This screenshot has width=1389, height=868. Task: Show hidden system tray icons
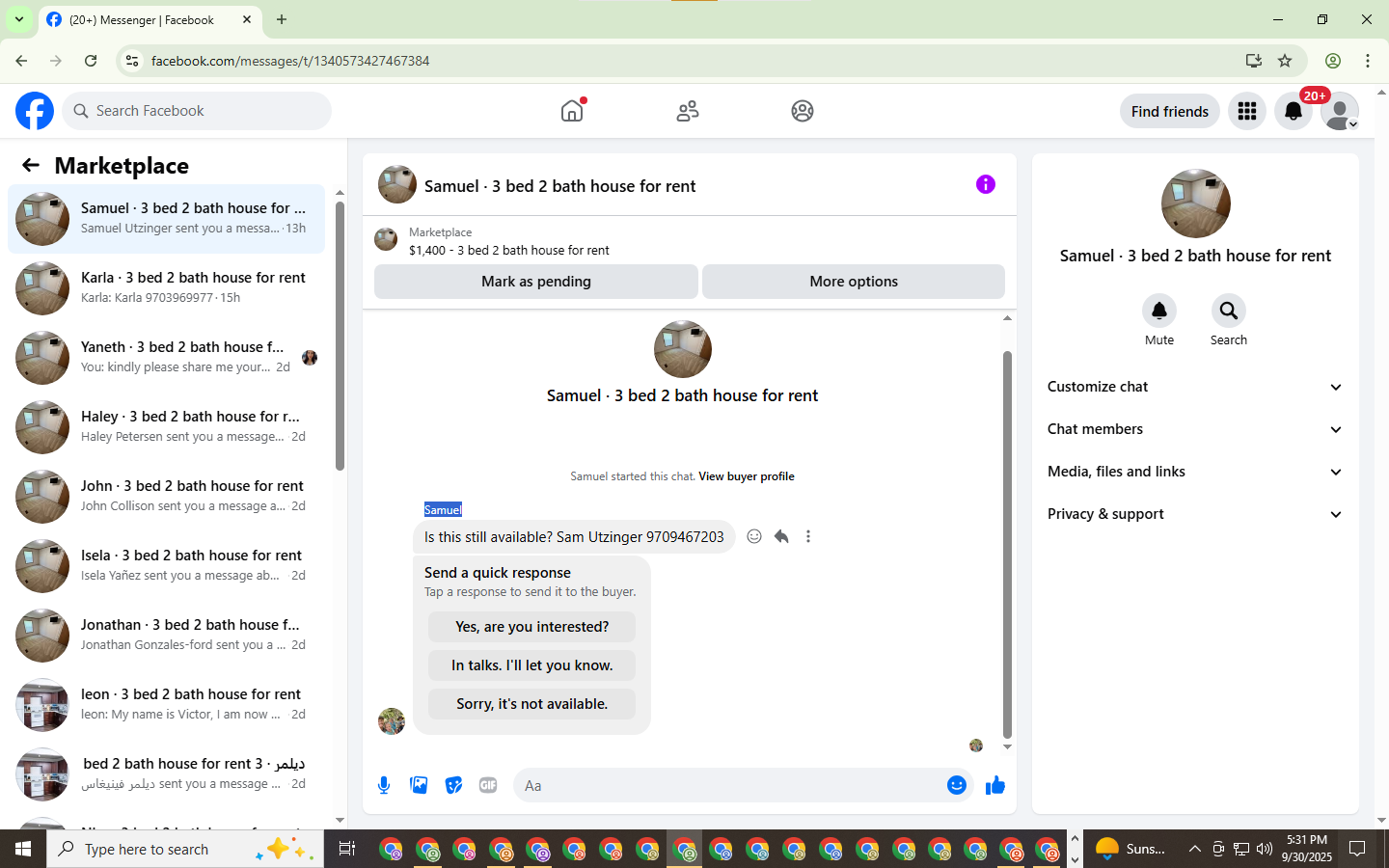tap(1194, 849)
